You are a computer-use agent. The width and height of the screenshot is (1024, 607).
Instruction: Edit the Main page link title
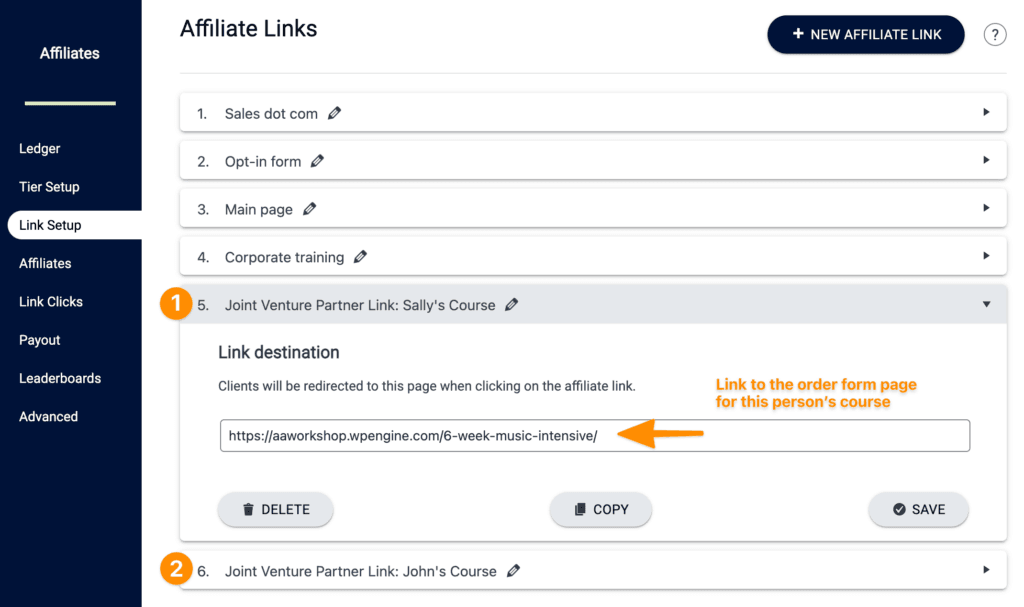pyautogui.click(x=308, y=208)
